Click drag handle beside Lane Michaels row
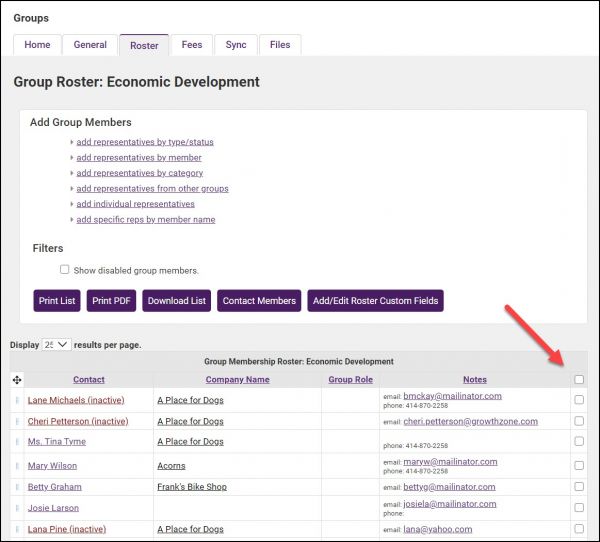 coord(17,400)
